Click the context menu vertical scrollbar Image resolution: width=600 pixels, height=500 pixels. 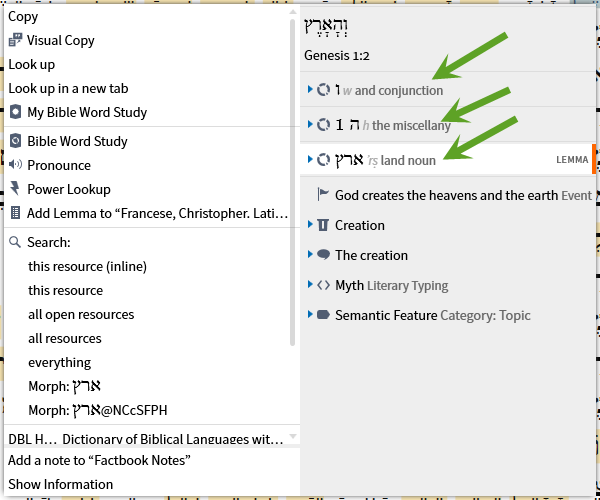pyautogui.click(x=293, y=182)
